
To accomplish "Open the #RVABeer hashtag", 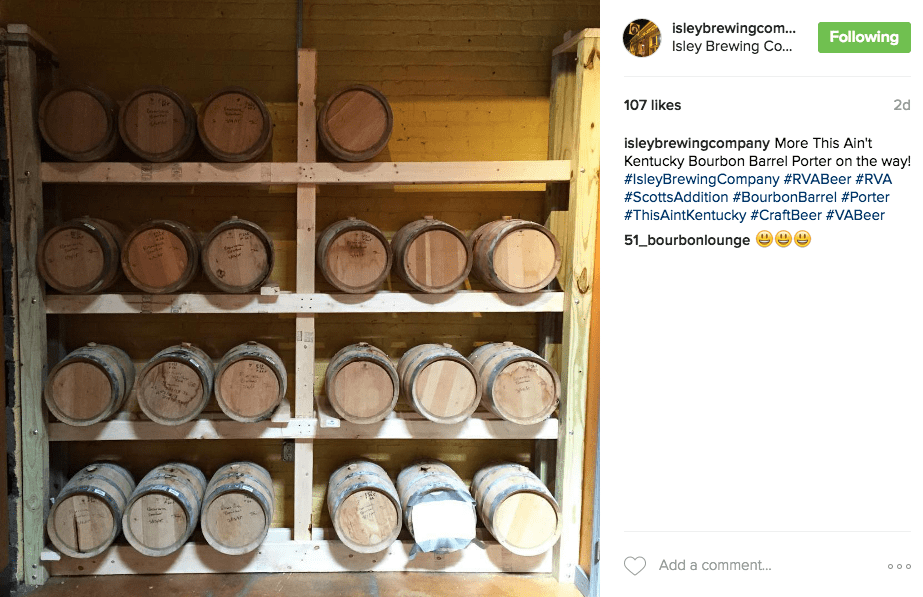I will tap(817, 179).
